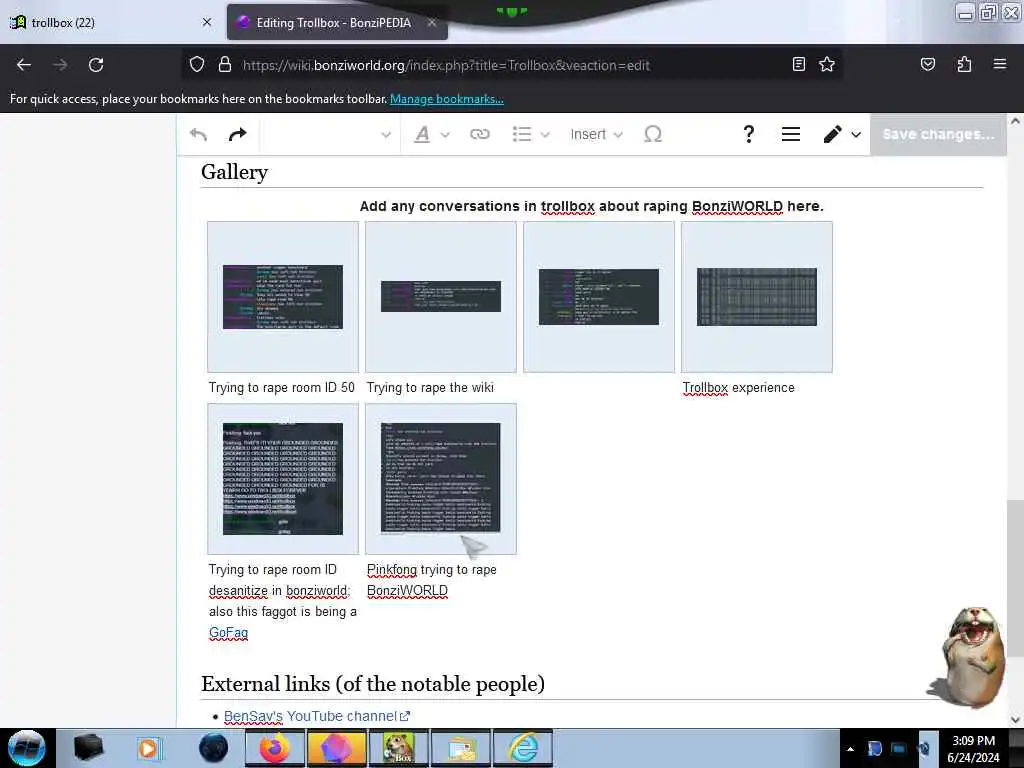Open the shield tracking protection icon
The height and width of the screenshot is (768, 1024).
197,65
